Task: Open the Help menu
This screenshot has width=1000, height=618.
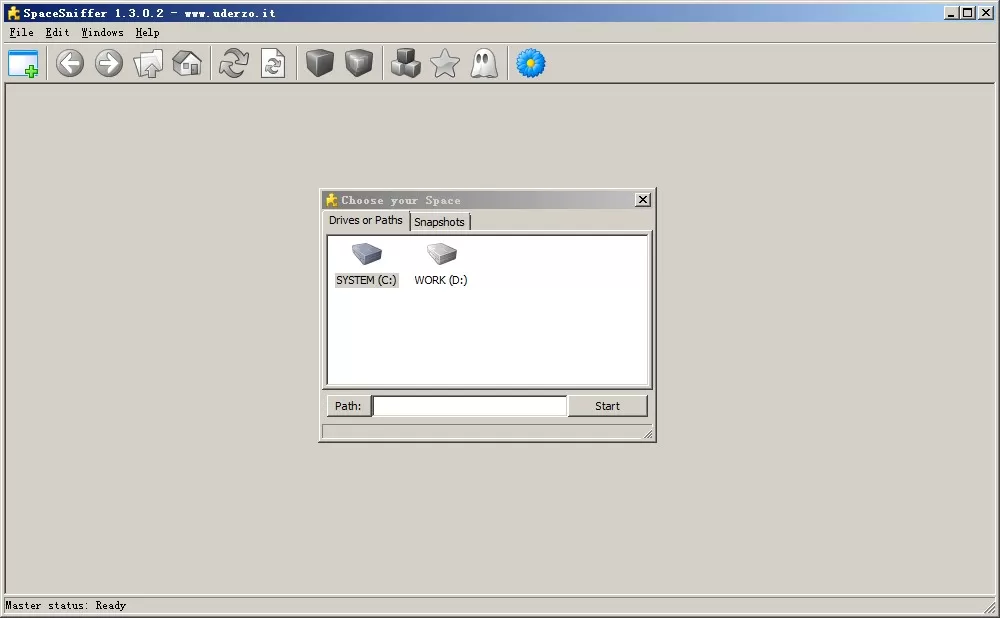Action: pos(147,33)
